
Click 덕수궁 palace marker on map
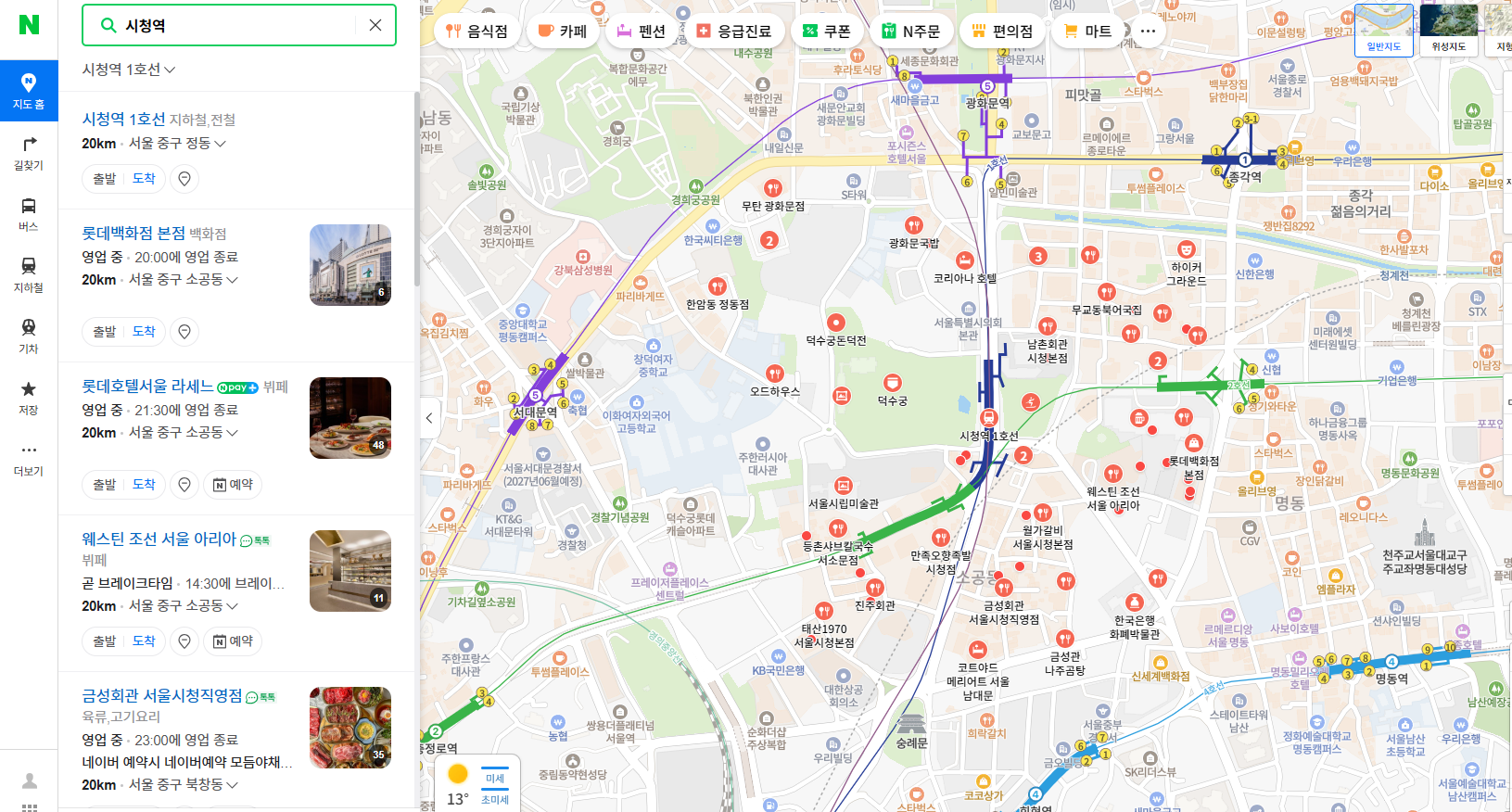tap(892, 383)
